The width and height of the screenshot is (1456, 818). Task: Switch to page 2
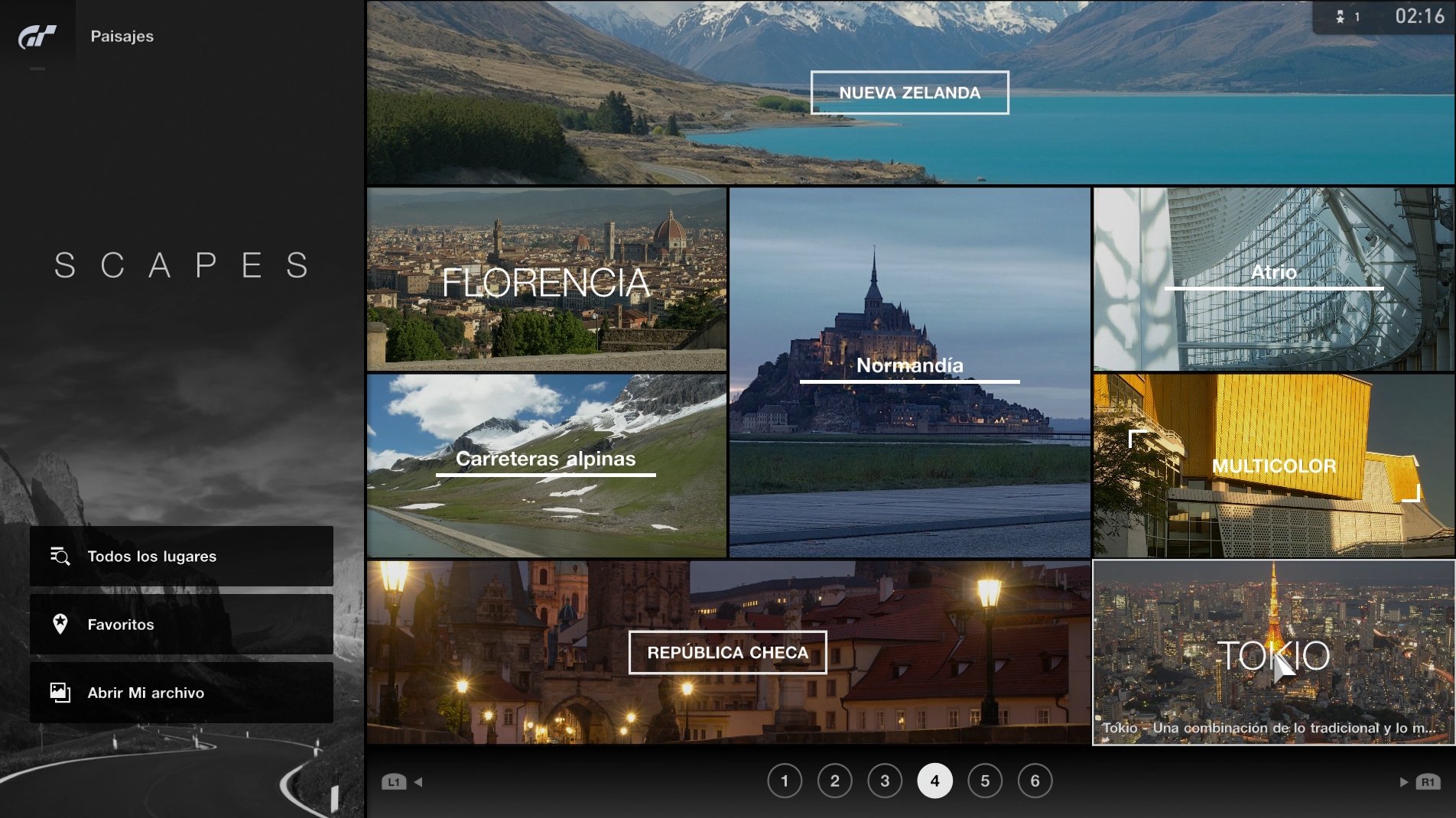(834, 781)
